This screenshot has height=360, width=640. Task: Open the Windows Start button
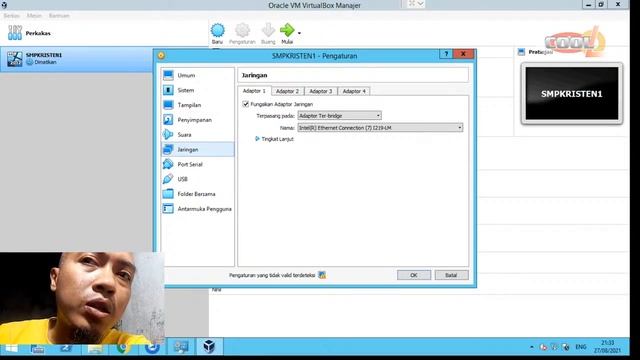pyautogui.click(x=11, y=348)
